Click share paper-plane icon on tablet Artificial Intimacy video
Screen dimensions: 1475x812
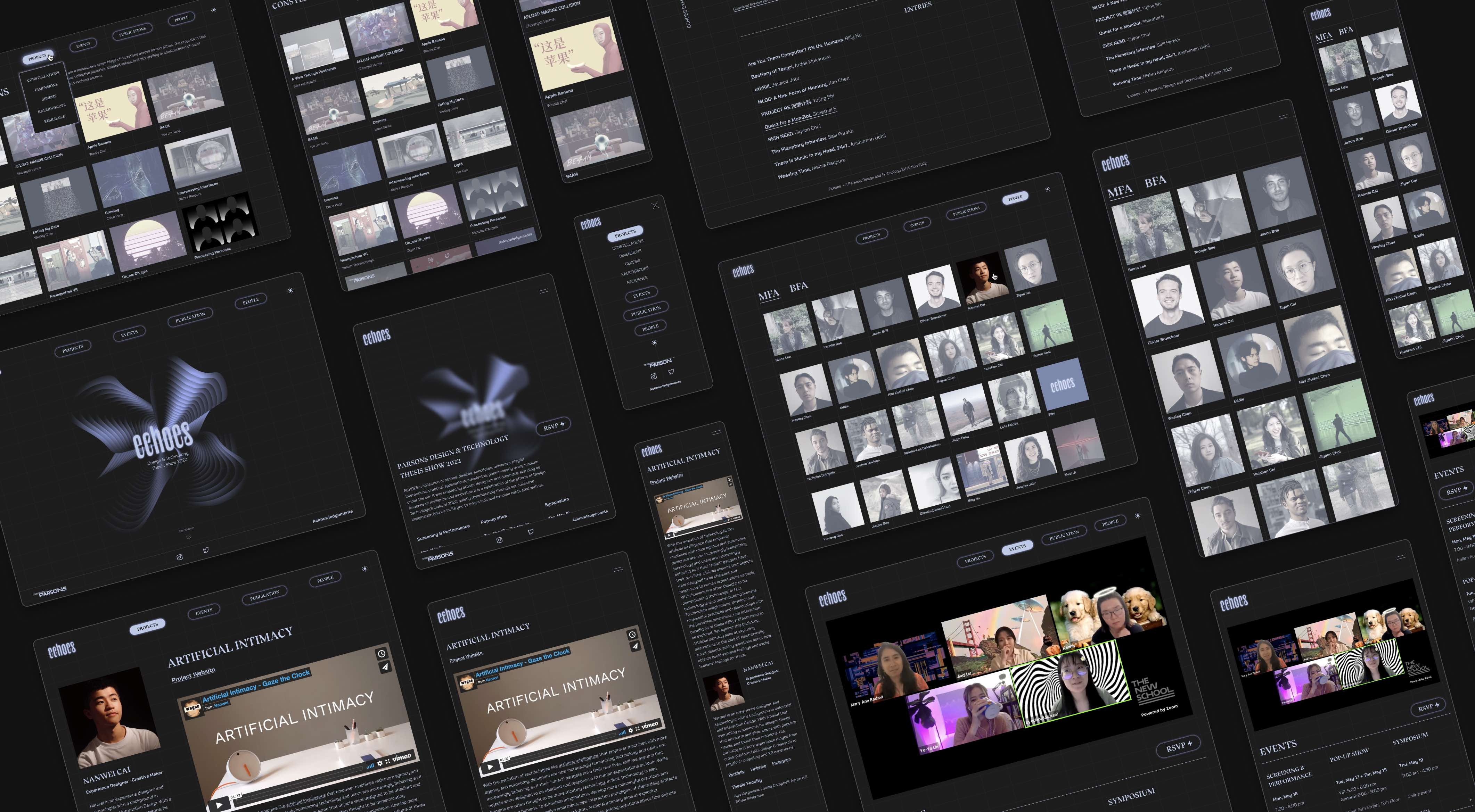(635, 646)
